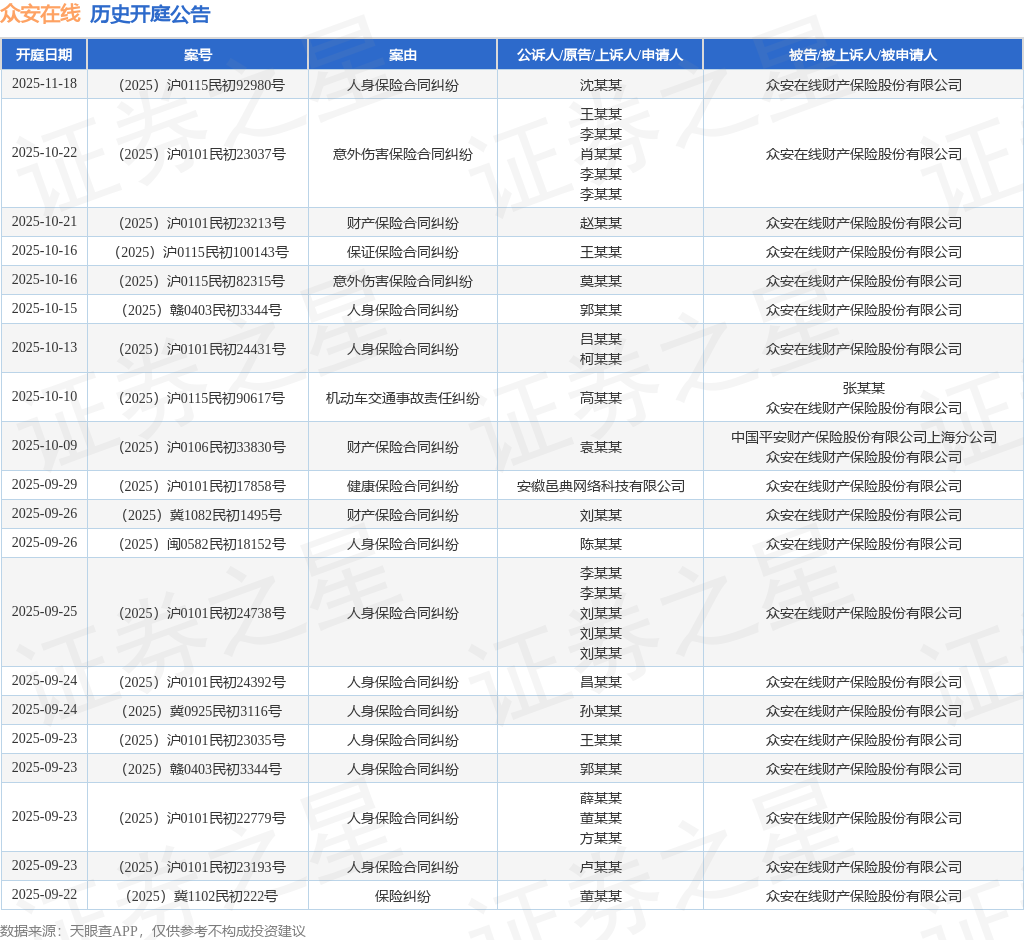Click the 案由 column header

(x=402, y=55)
